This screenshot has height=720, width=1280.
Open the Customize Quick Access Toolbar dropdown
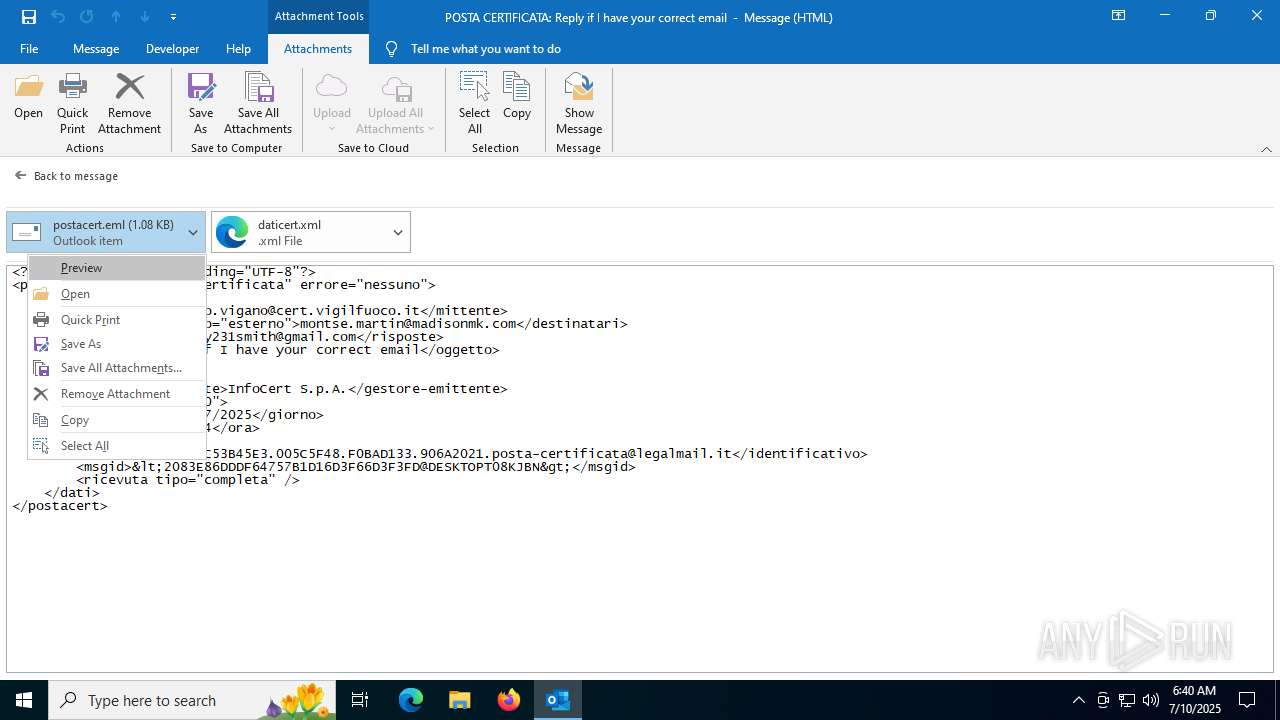(x=173, y=17)
